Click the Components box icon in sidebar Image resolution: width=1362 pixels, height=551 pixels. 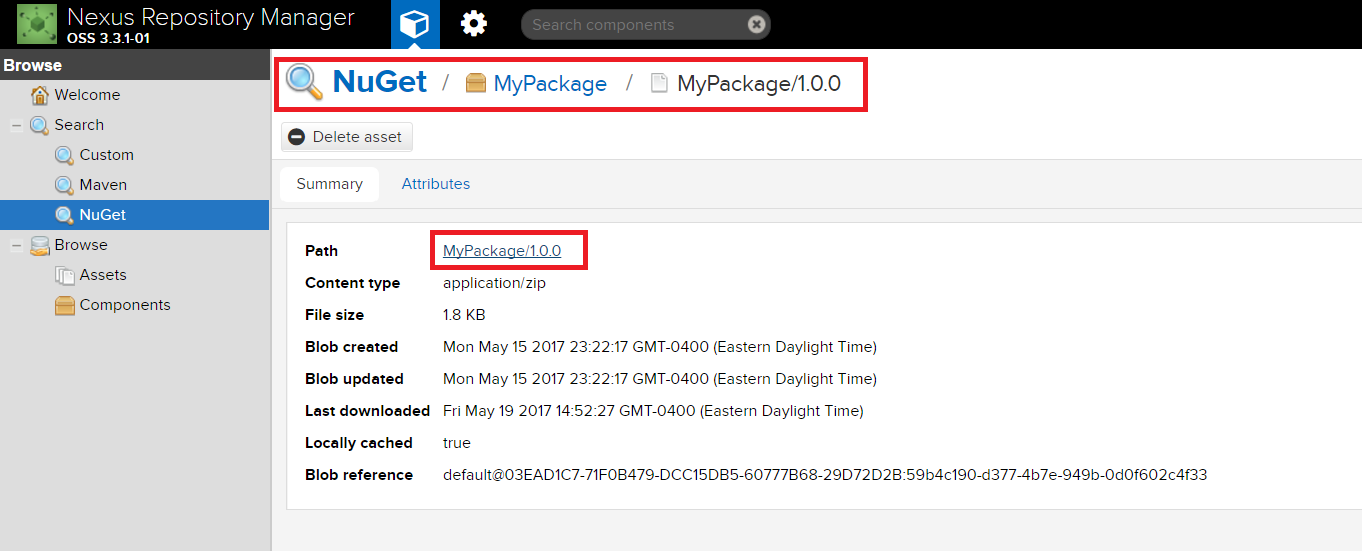tap(64, 305)
